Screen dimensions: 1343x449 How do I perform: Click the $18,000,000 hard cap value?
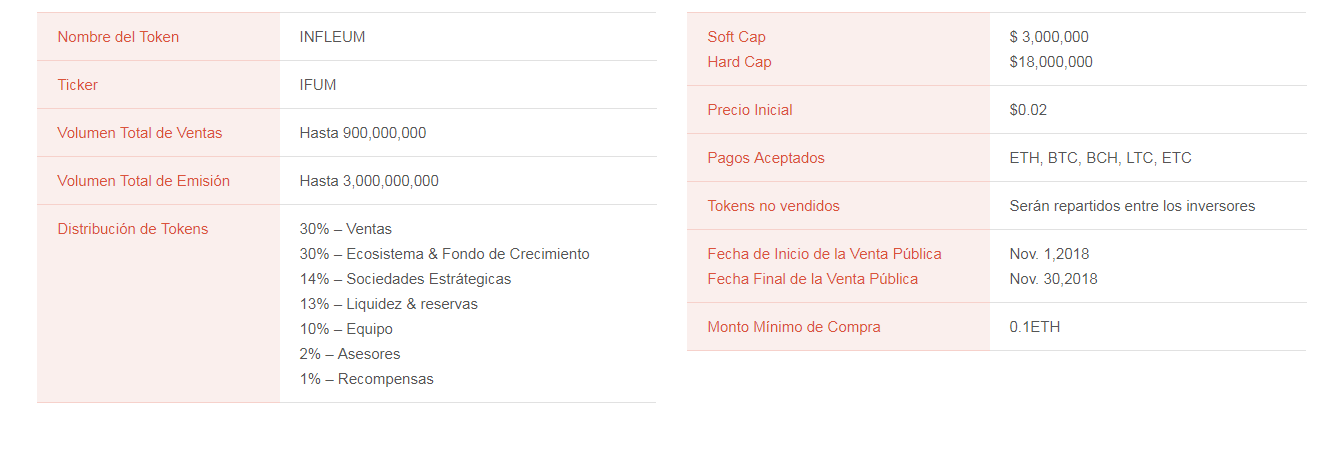1051,62
